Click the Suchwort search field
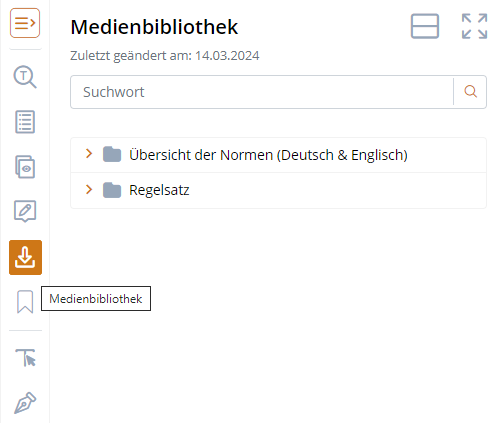 [262, 92]
